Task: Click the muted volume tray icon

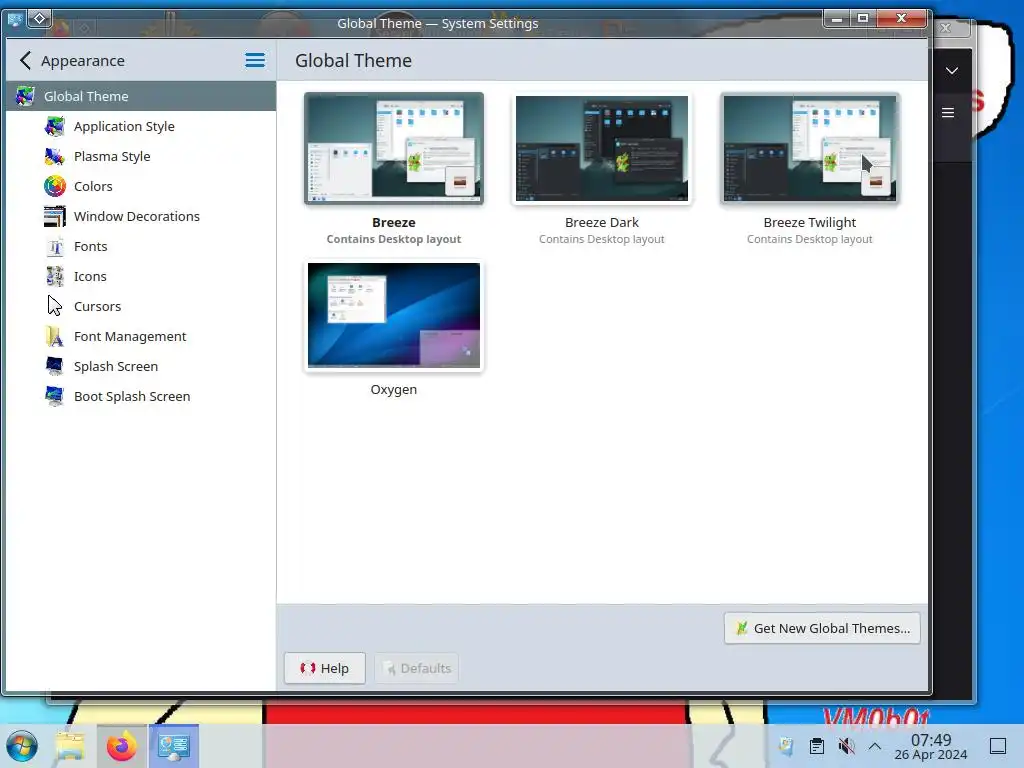Action: (x=846, y=746)
